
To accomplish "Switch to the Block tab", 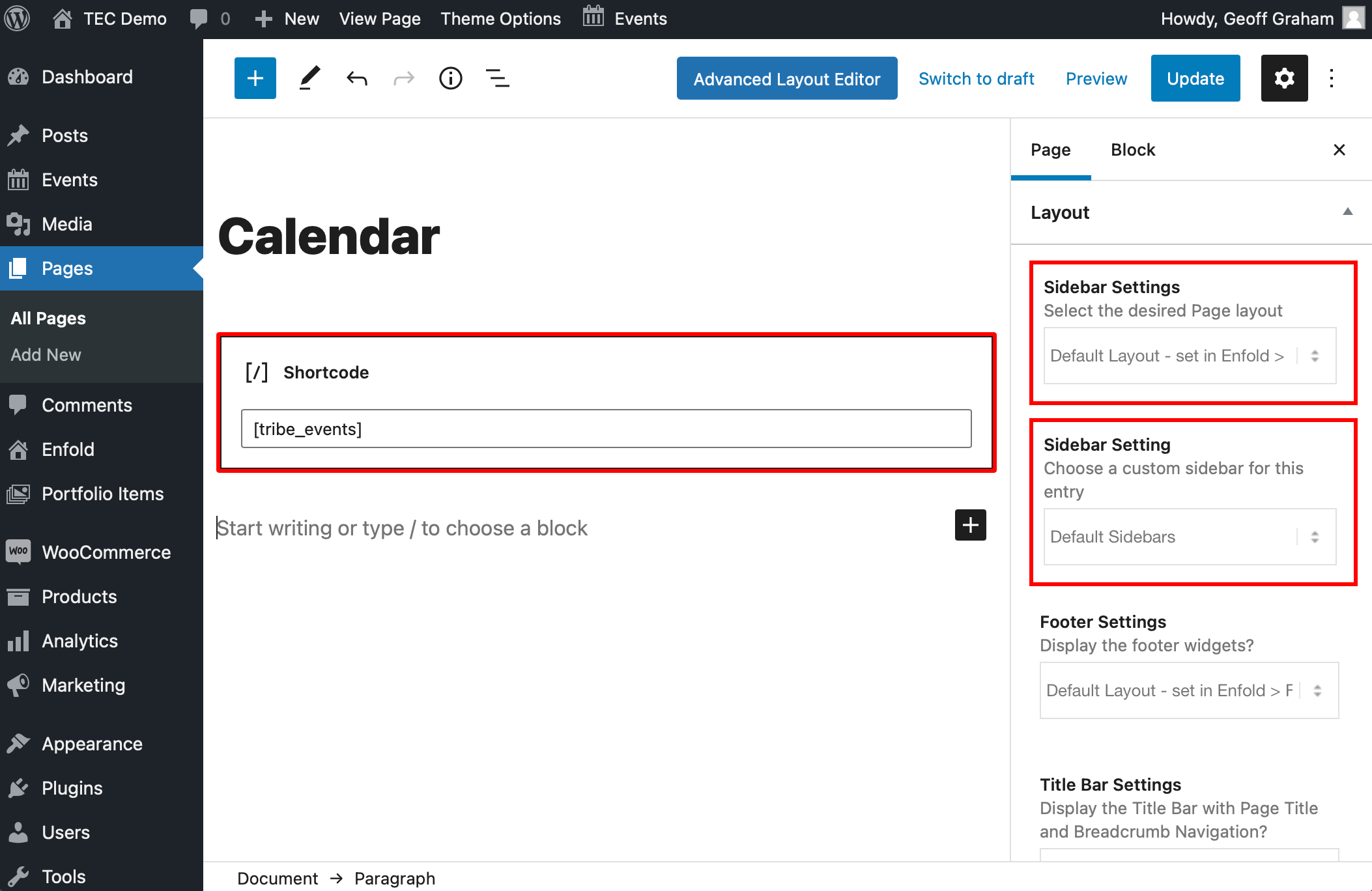I will 1132,149.
